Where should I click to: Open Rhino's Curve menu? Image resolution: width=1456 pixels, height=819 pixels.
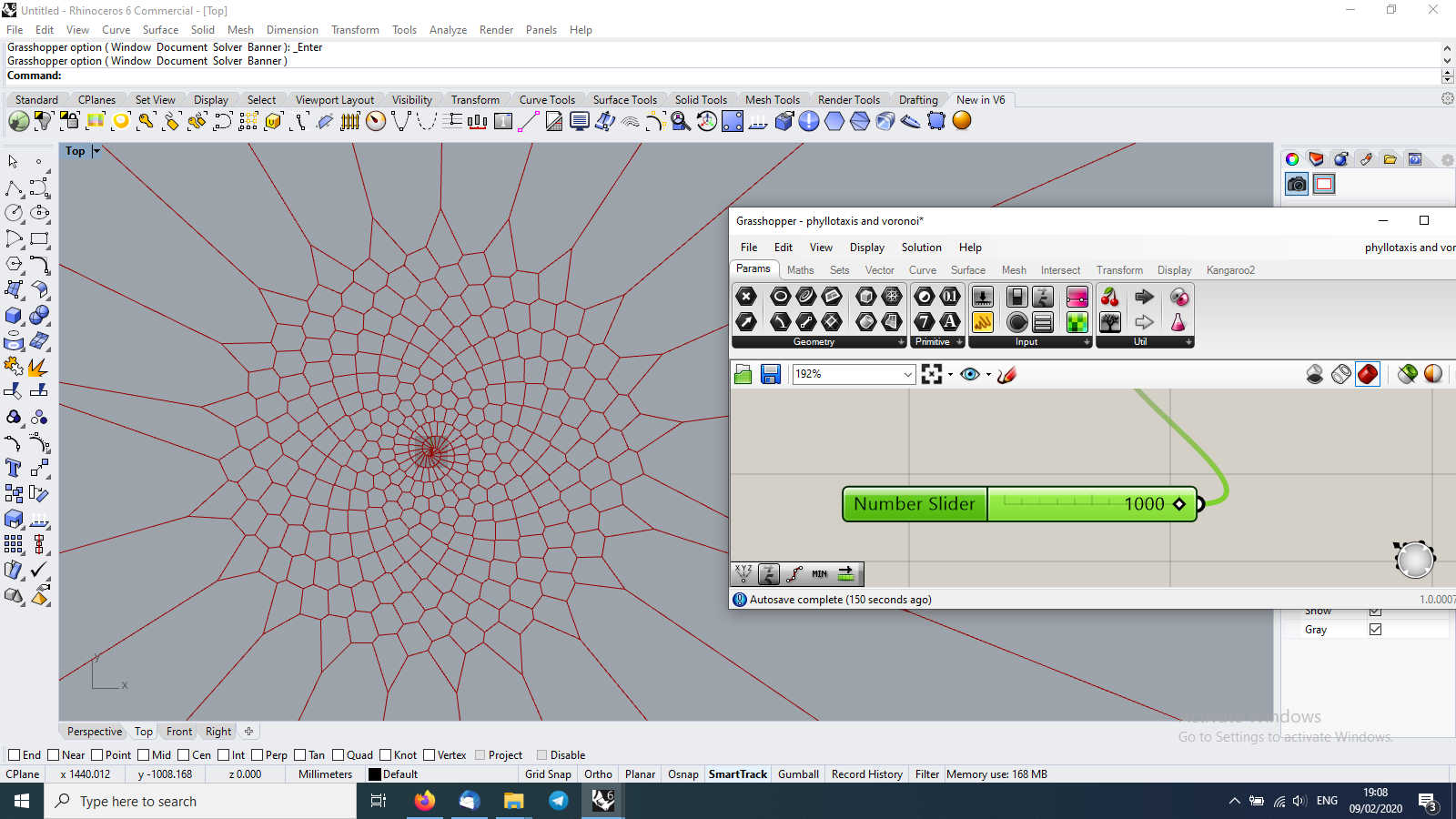116,30
